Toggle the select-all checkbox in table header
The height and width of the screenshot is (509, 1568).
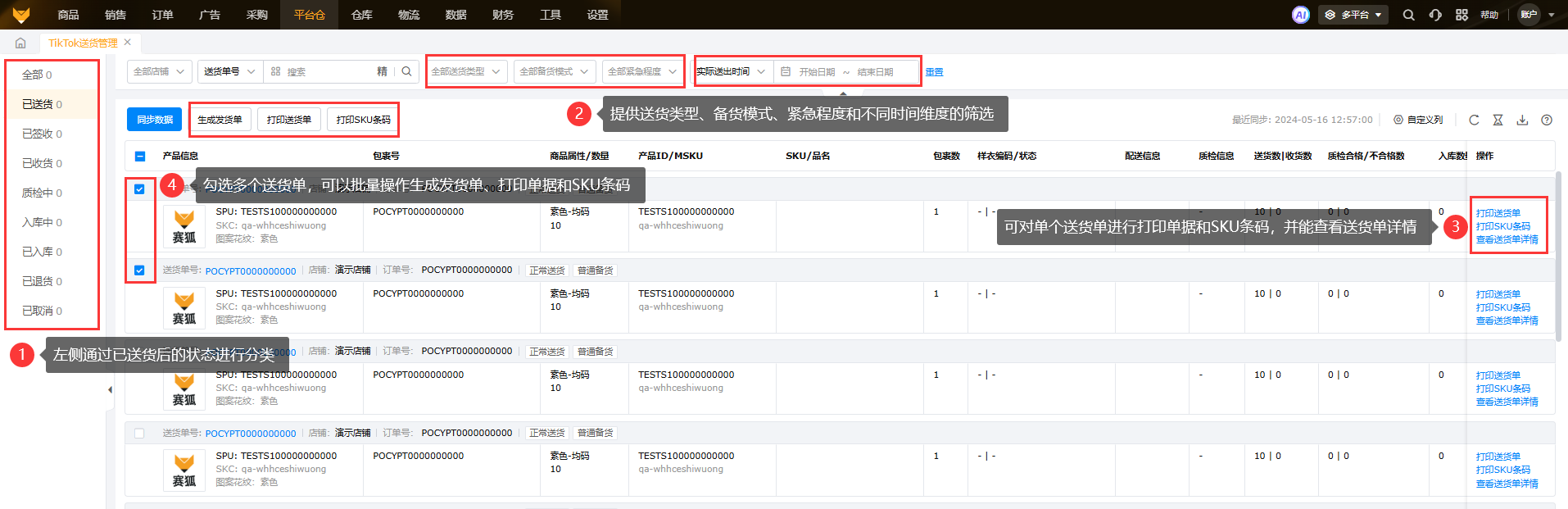(x=140, y=156)
